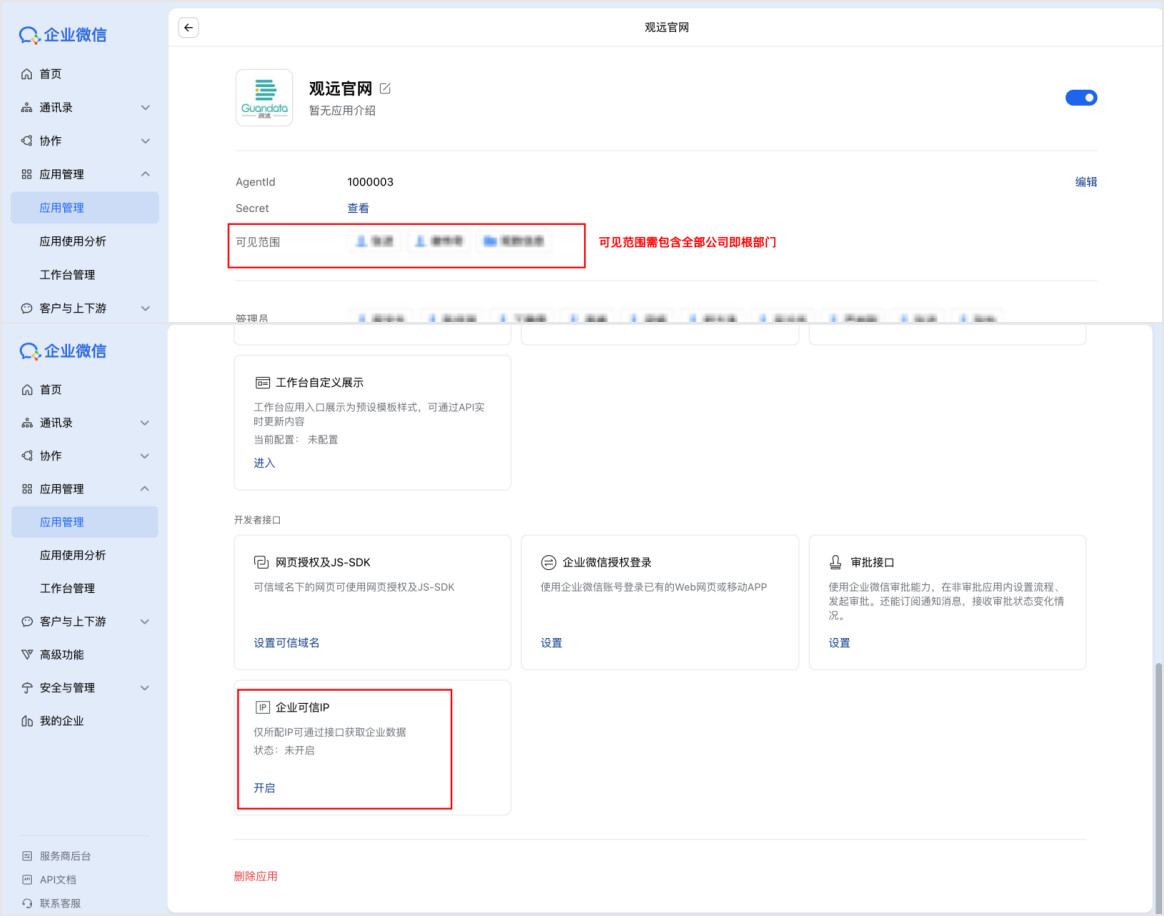Screen dimensions: 1164x916
Task: Open 高级功能 in the sidebar
Action: (x=61, y=655)
